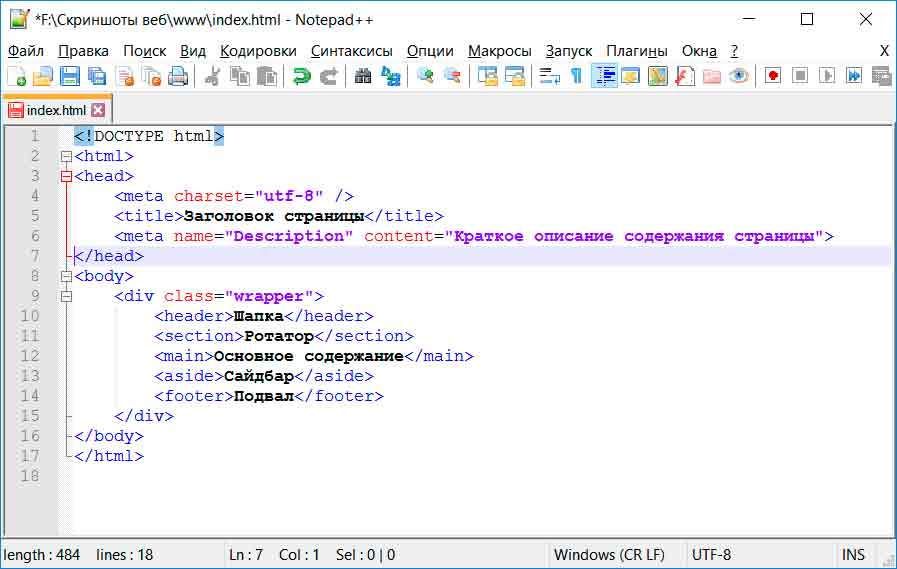The image size is (897, 569).
Task: Open the Окна menu
Action: click(699, 51)
